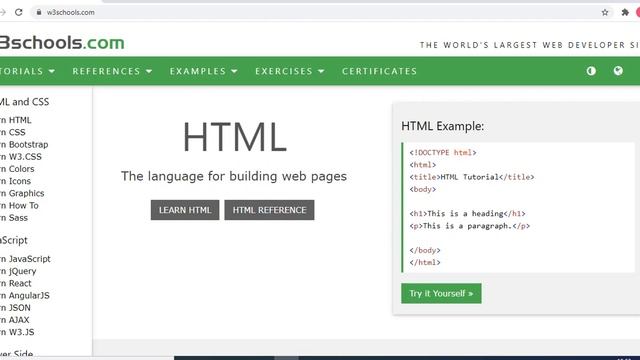Open Learn HTML in the sidebar
Viewport: 640px width, 360px height.
16,120
